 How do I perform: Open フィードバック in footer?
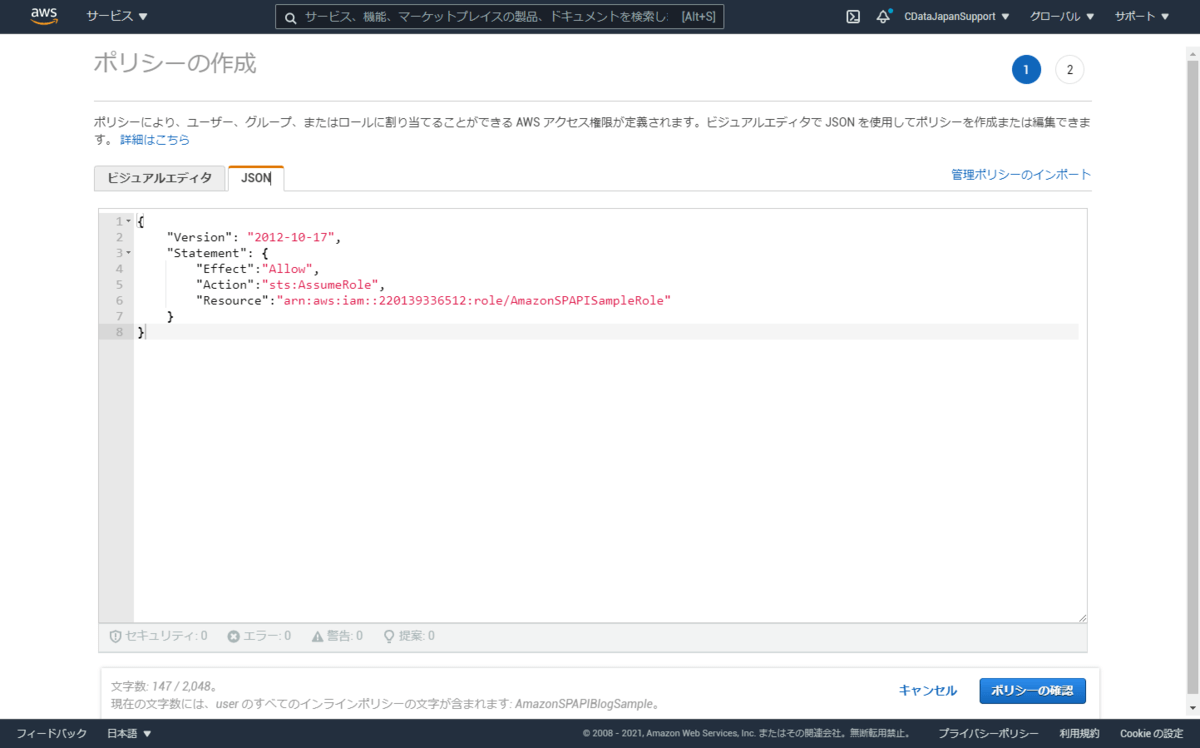[x=52, y=734]
